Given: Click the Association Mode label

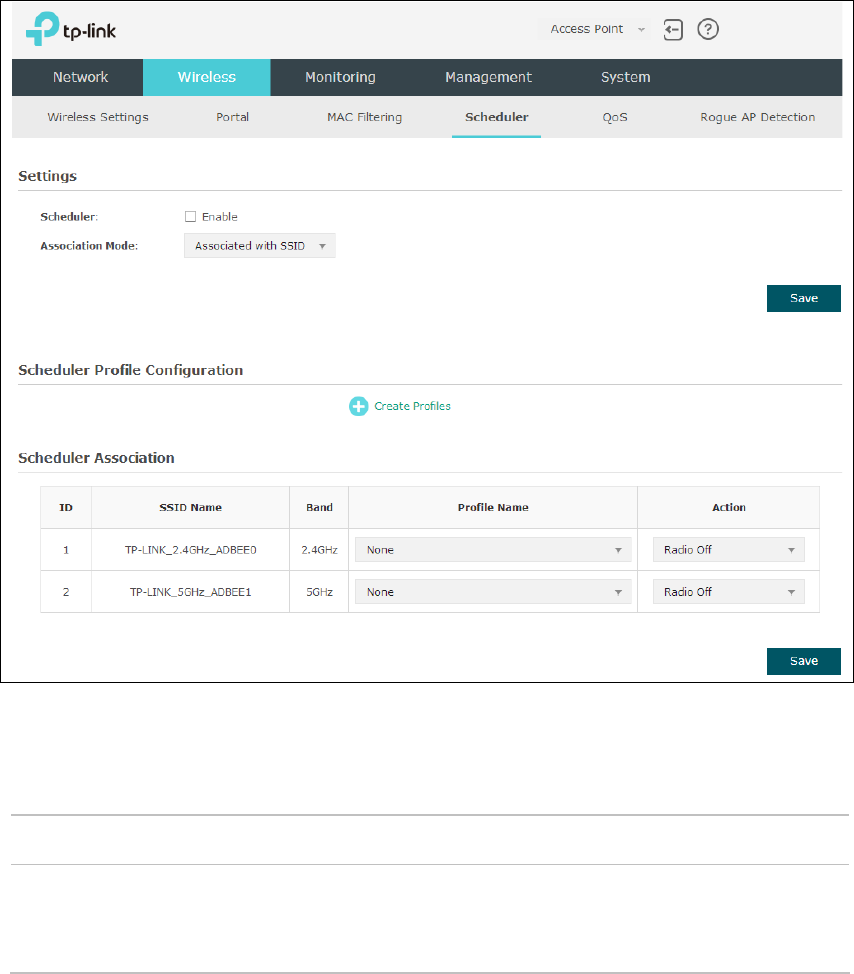Looking at the screenshot, I should tap(89, 246).
